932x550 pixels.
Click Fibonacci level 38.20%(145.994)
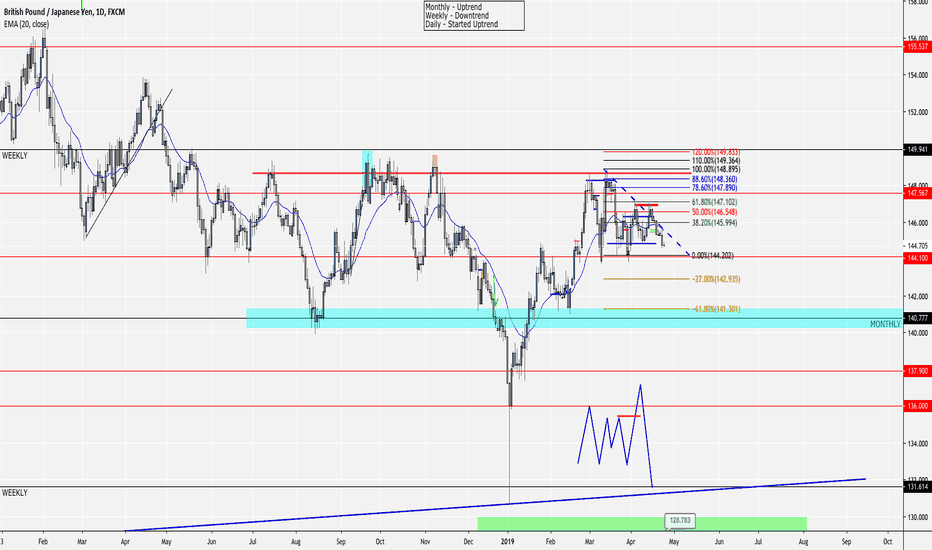(x=714, y=223)
